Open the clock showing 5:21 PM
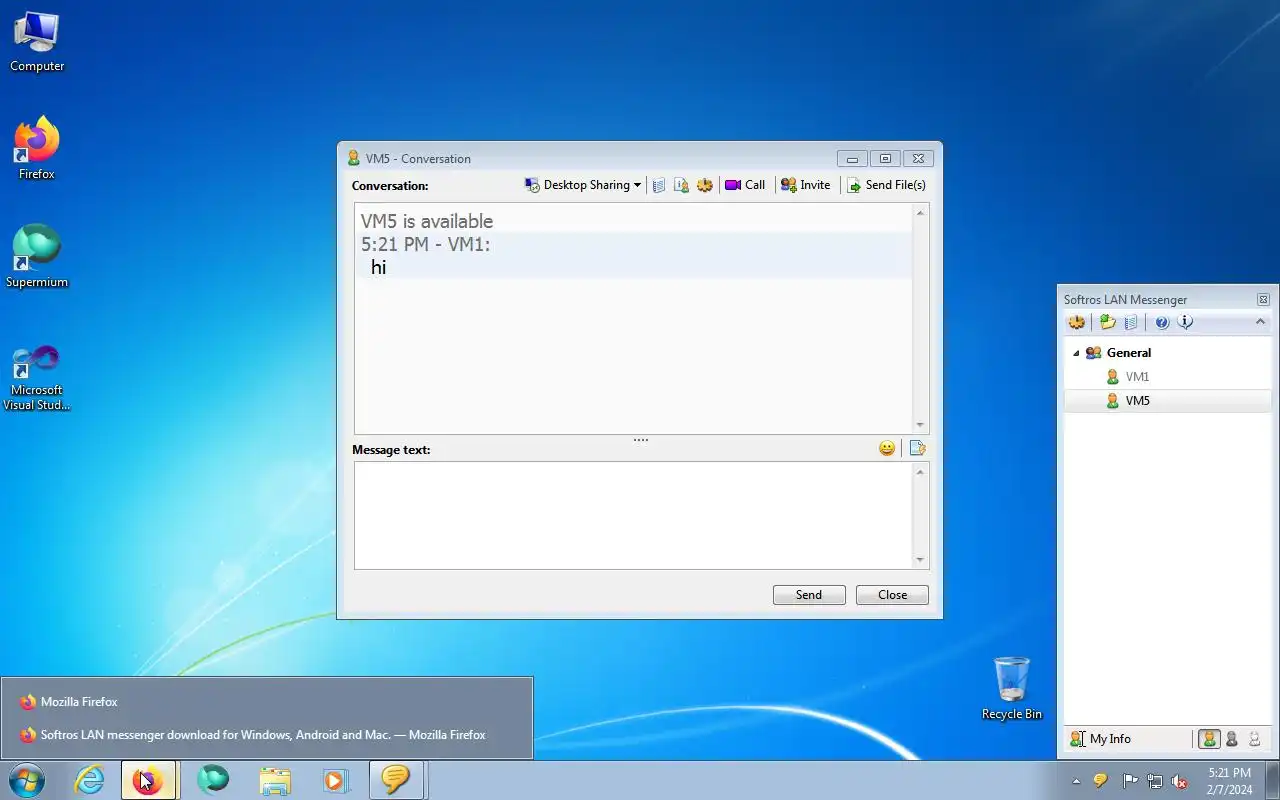The image size is (1280, 800). tap(1229, 781)
